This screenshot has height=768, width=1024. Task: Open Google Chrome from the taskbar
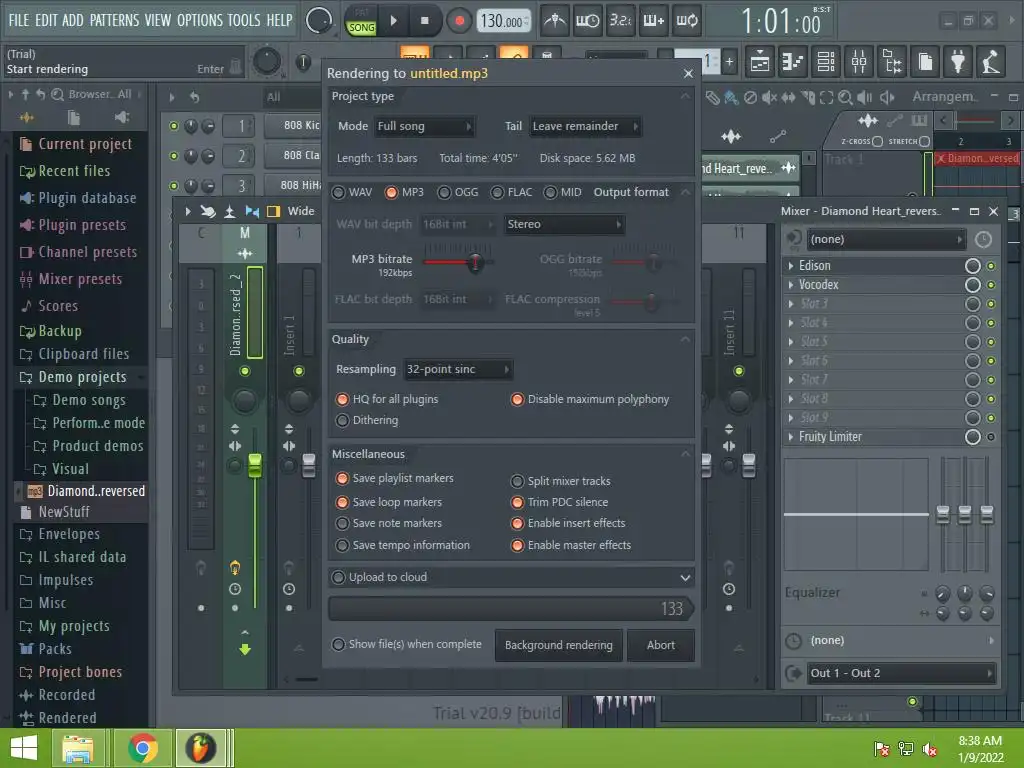tap(142, 748)
